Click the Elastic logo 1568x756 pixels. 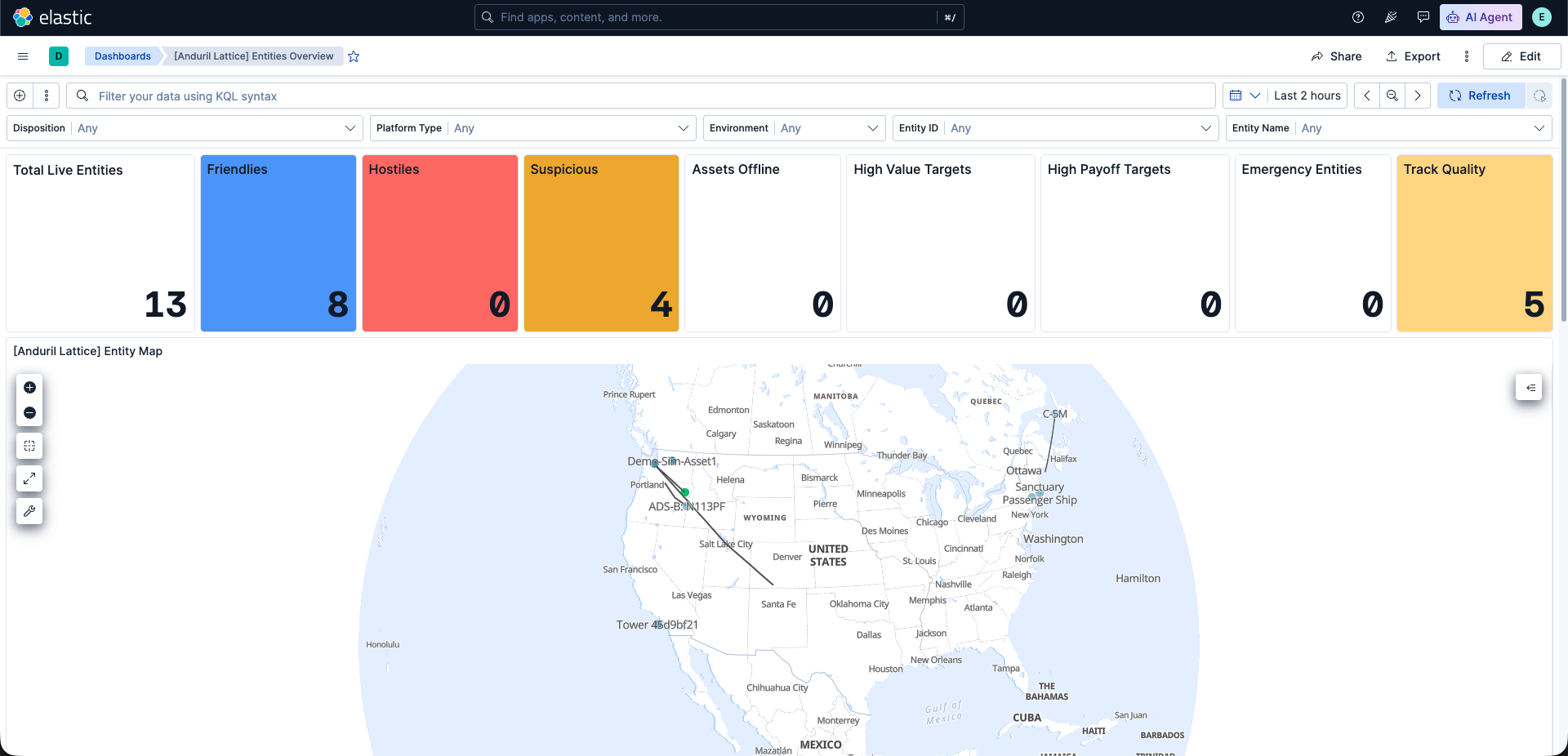click(x=52, y=17)
